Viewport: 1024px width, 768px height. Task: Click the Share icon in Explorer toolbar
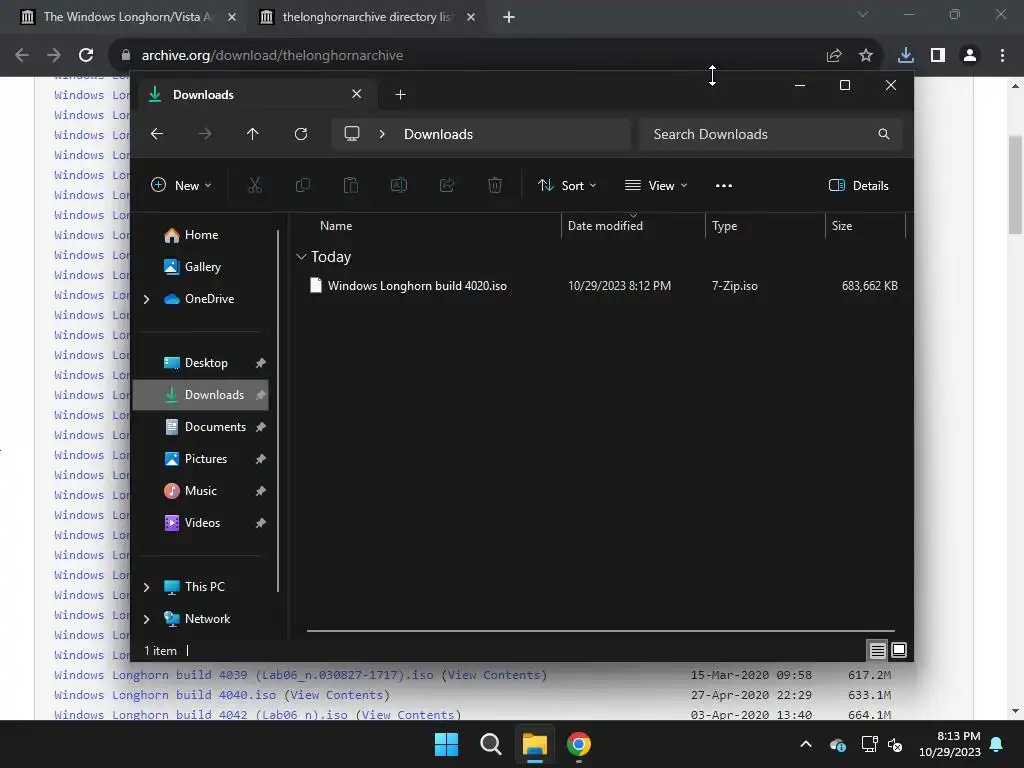447,185
